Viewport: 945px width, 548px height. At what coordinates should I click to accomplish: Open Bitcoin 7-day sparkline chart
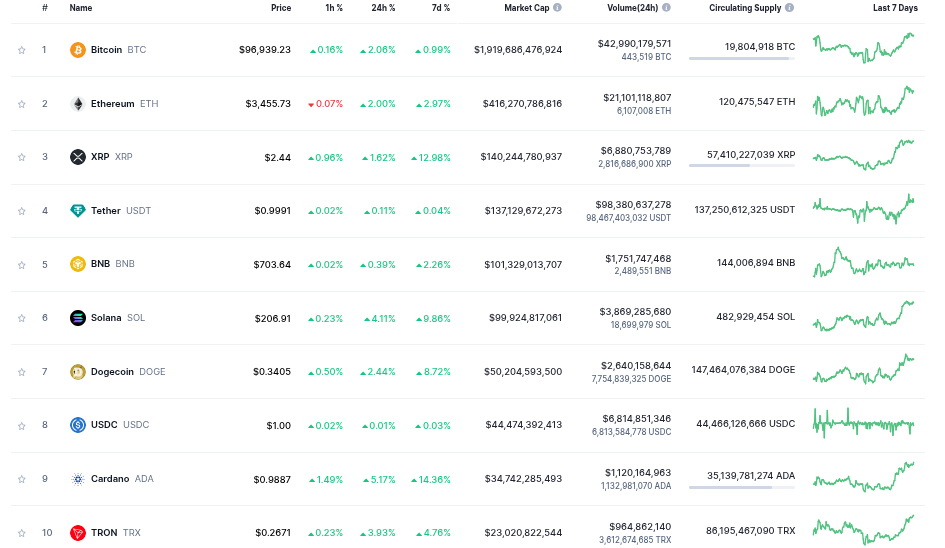point(863,48)
